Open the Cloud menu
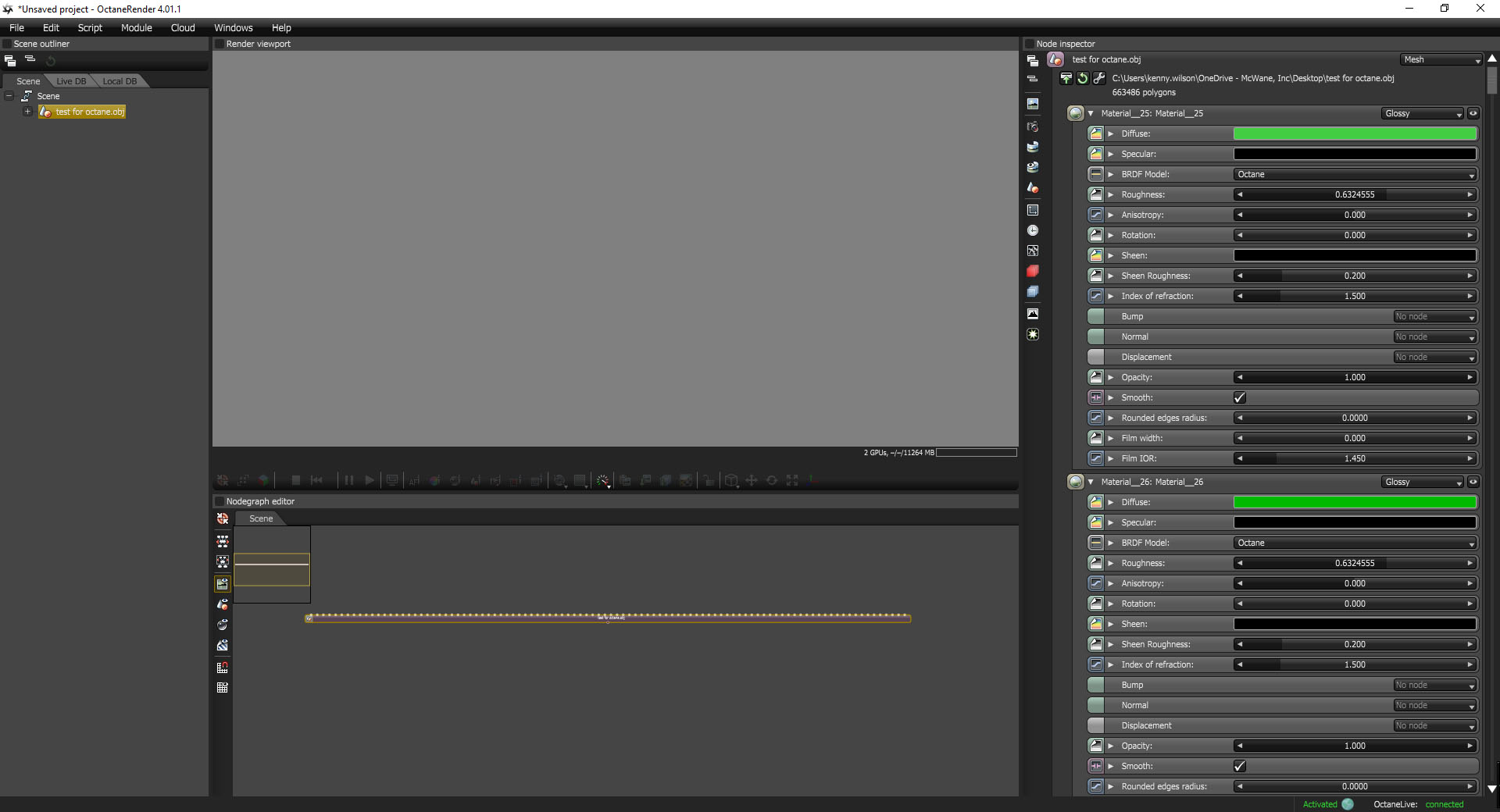 click(x=183, y=27)
